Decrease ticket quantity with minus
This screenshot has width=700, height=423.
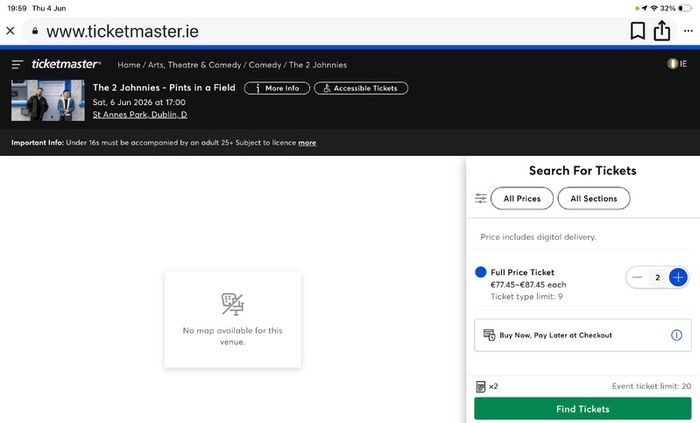[637, 278]
